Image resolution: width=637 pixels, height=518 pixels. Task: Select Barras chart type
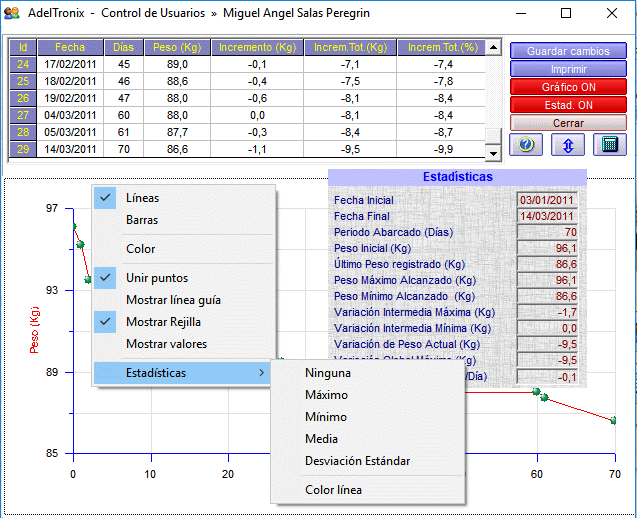pos(142,220)
